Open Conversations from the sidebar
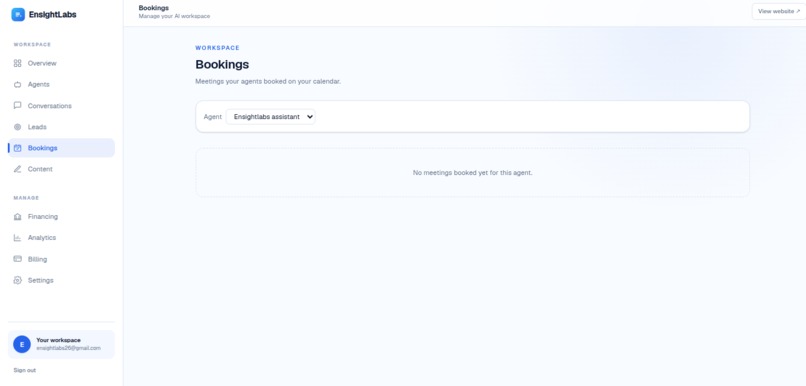This screenshot has width=806, height=386. coord(61,105)
